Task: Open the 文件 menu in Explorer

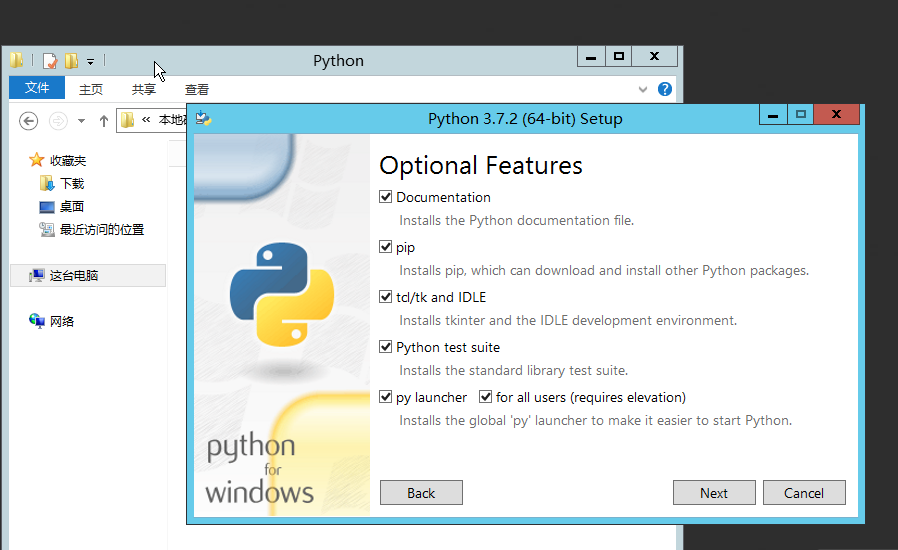Action: [37, 88]
